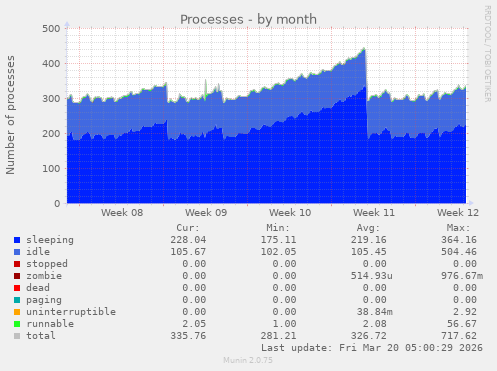497x371 pixels.
Task: Click the 'Week 08' x-axis label
Action: pos(122,213)
